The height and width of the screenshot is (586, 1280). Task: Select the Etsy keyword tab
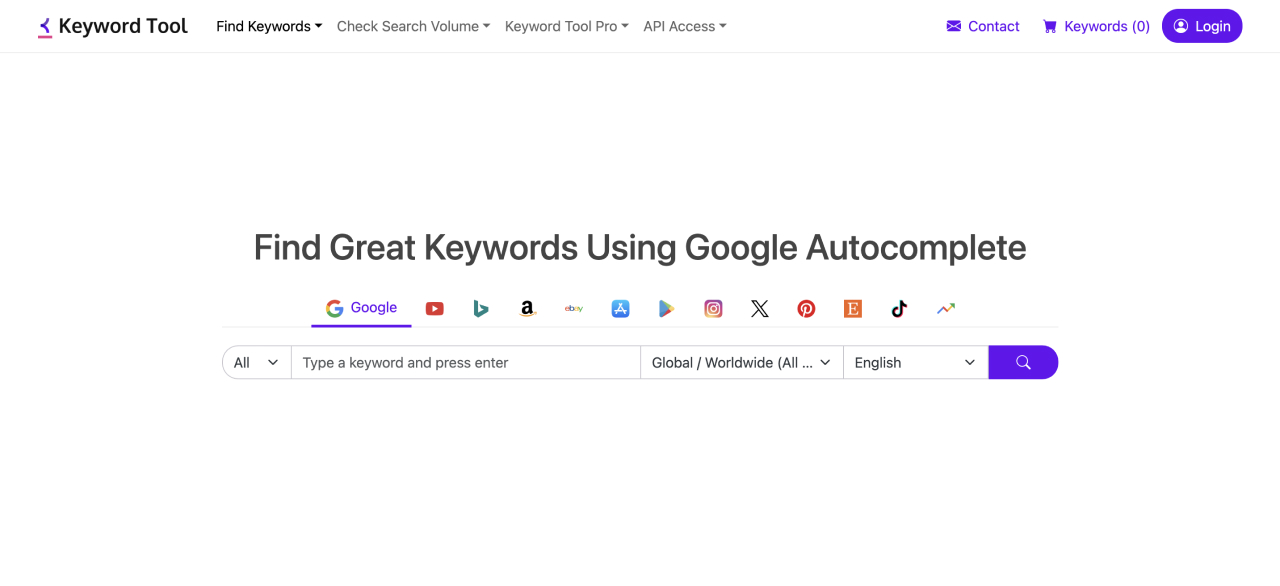point(853,309)
